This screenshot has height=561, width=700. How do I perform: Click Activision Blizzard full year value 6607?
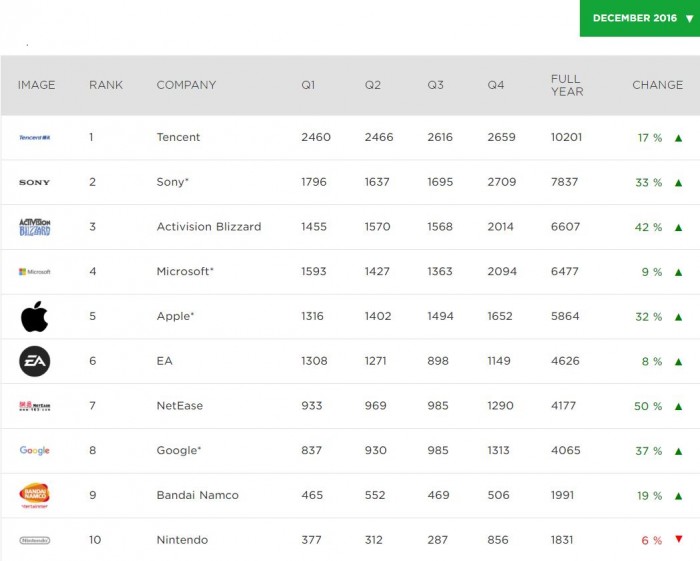(x=566, y=227)
